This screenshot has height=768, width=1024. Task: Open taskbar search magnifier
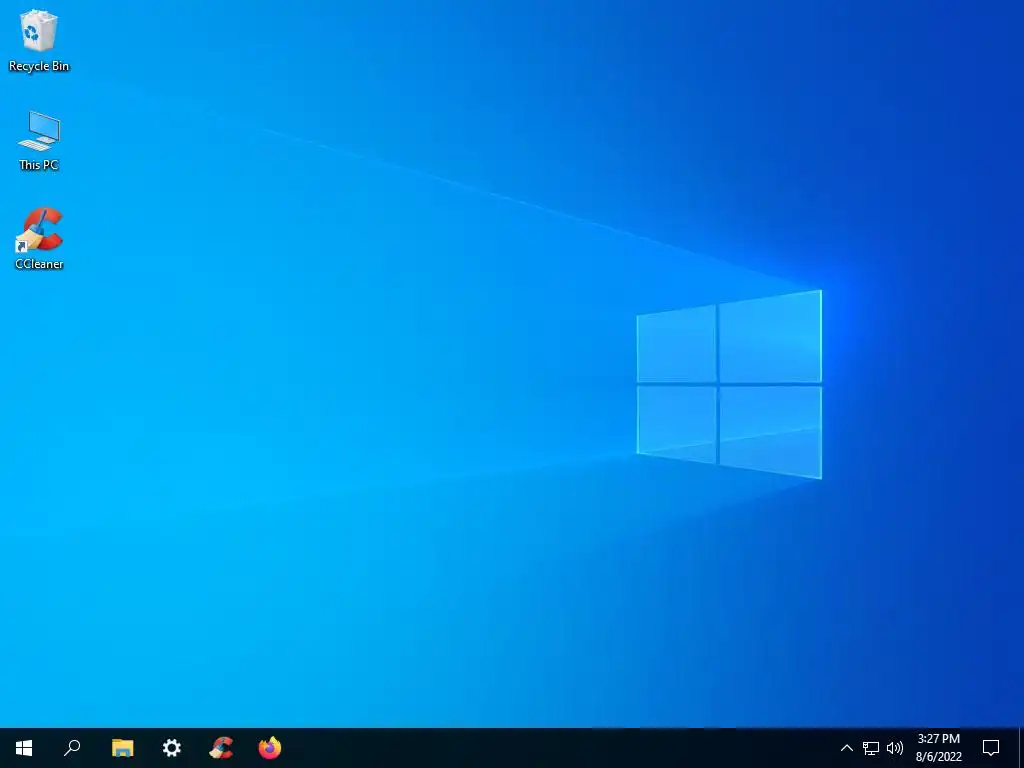coord(72,748)
